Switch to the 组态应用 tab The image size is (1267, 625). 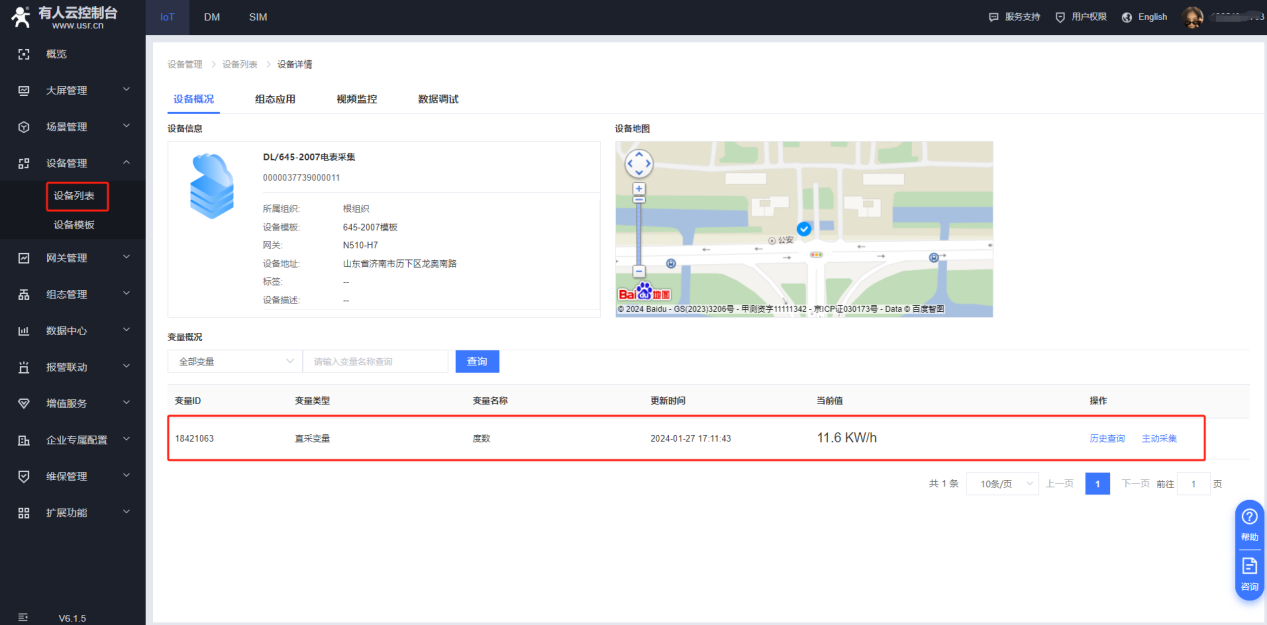pyautogui.click(x=275, y=99)
